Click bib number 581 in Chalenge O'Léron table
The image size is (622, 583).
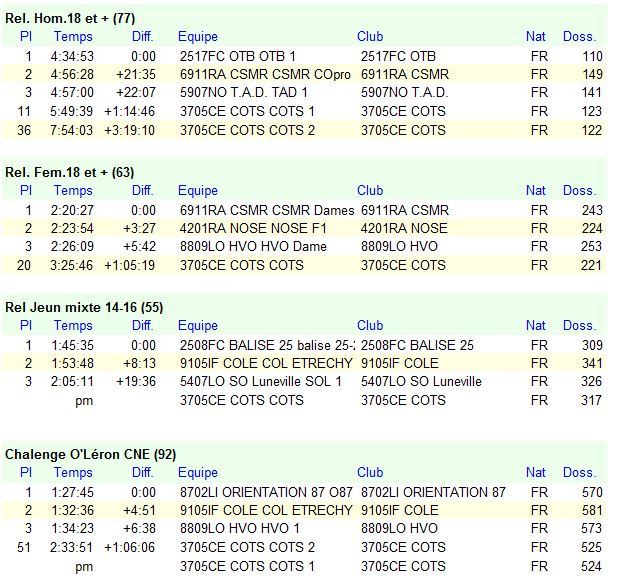pyautogui.click(x=592, y=510)
